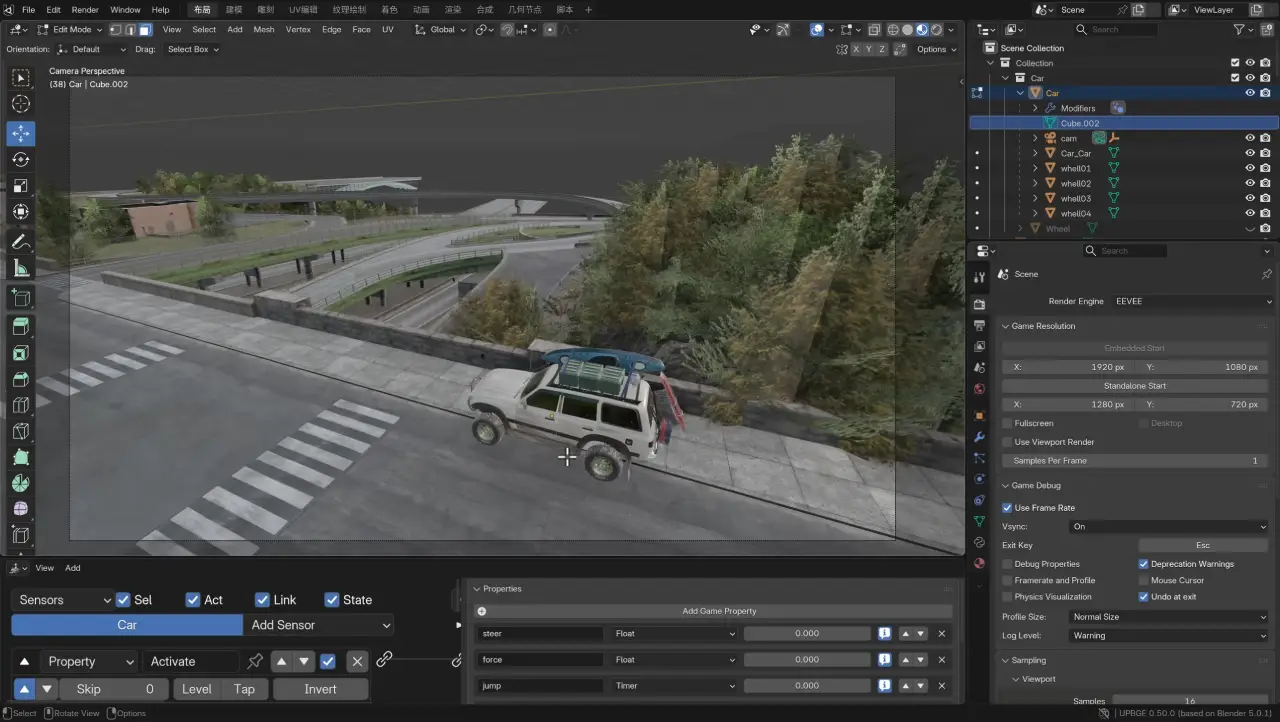This screenshot has height=722, width=1280.
Task: Select the Cursor tool
Action: click(x=20, y=103)
